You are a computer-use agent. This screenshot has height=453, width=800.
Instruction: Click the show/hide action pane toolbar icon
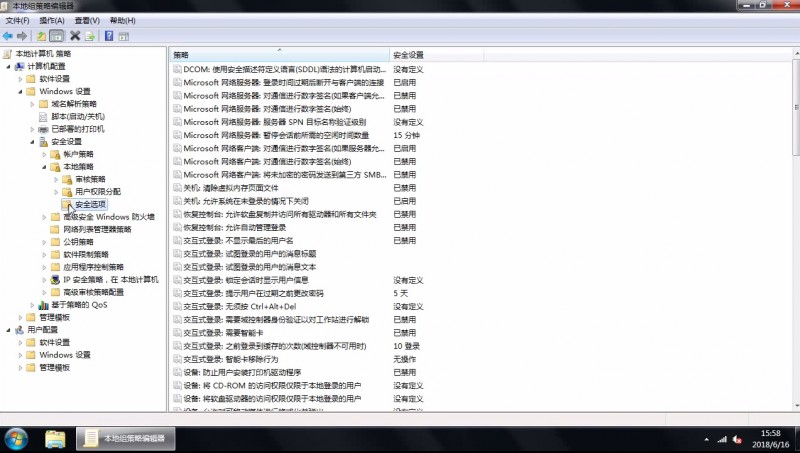coord(123,36)
